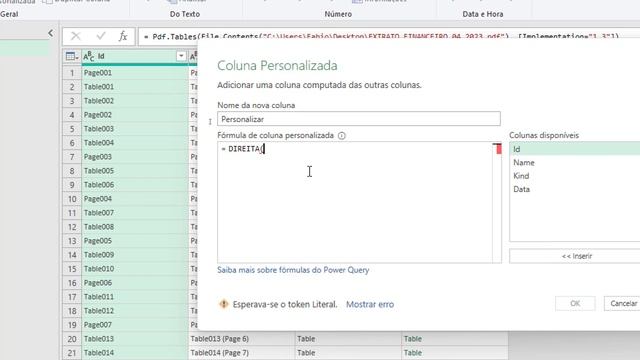Screen dimensions: 640x360
Task: Select the Table011 cell
Action: [135, 297]
